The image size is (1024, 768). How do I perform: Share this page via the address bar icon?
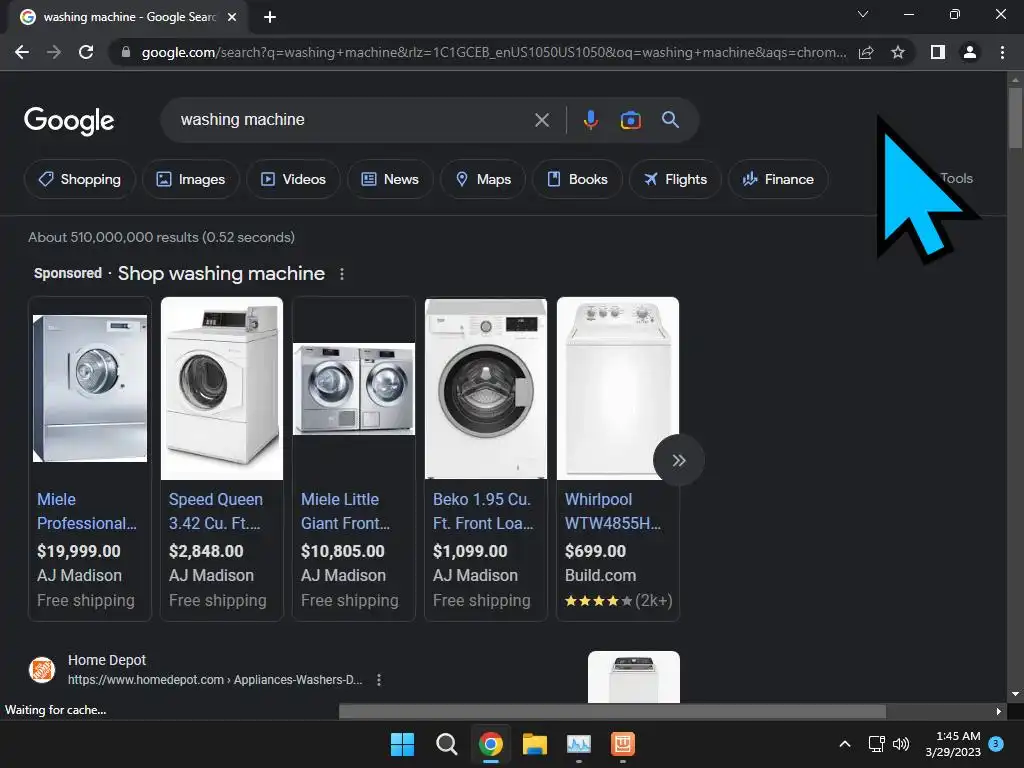866,52
